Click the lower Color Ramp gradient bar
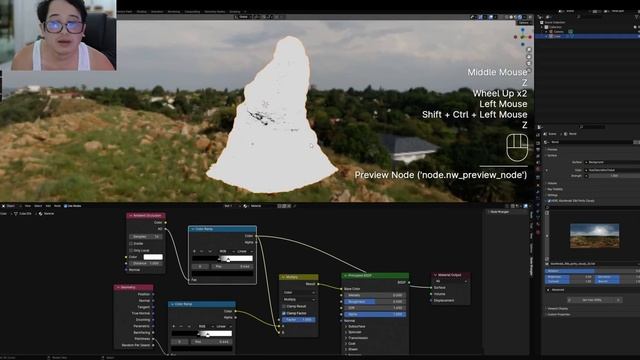Screen dimensions: 640x360 pos(202,334)
